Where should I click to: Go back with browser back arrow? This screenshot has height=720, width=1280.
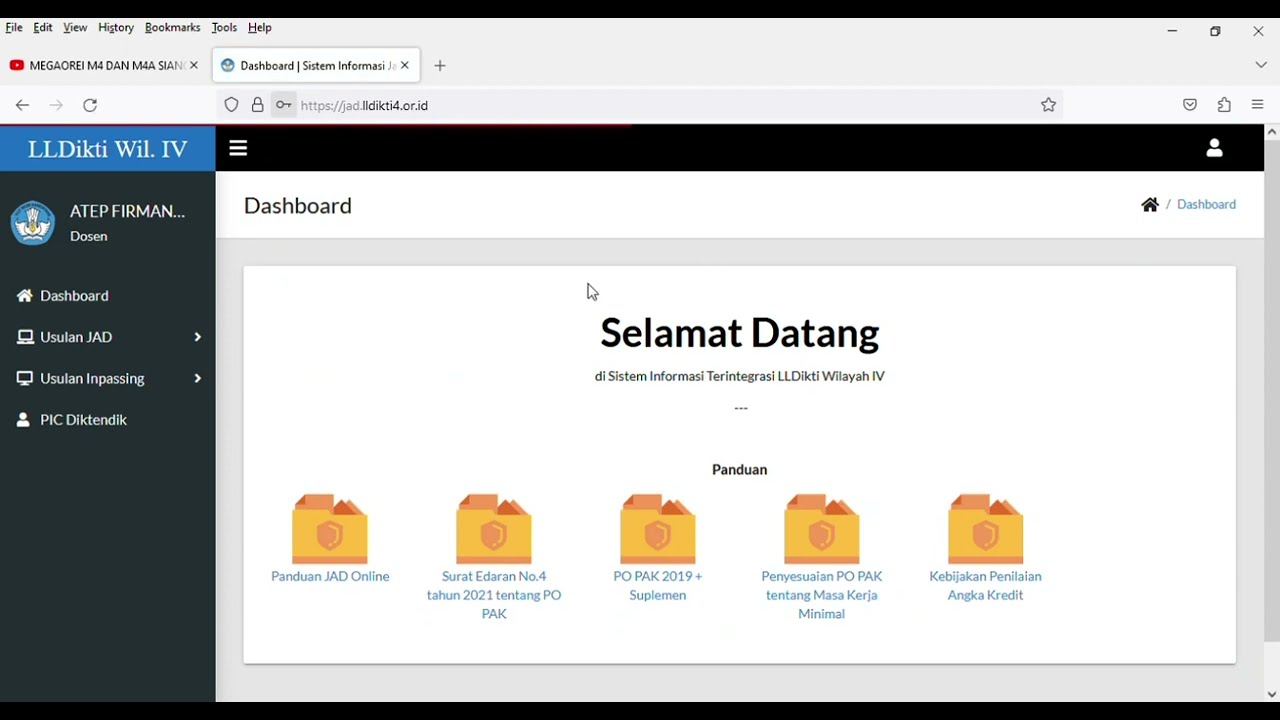pyautogui.click(x=22, y=105)
